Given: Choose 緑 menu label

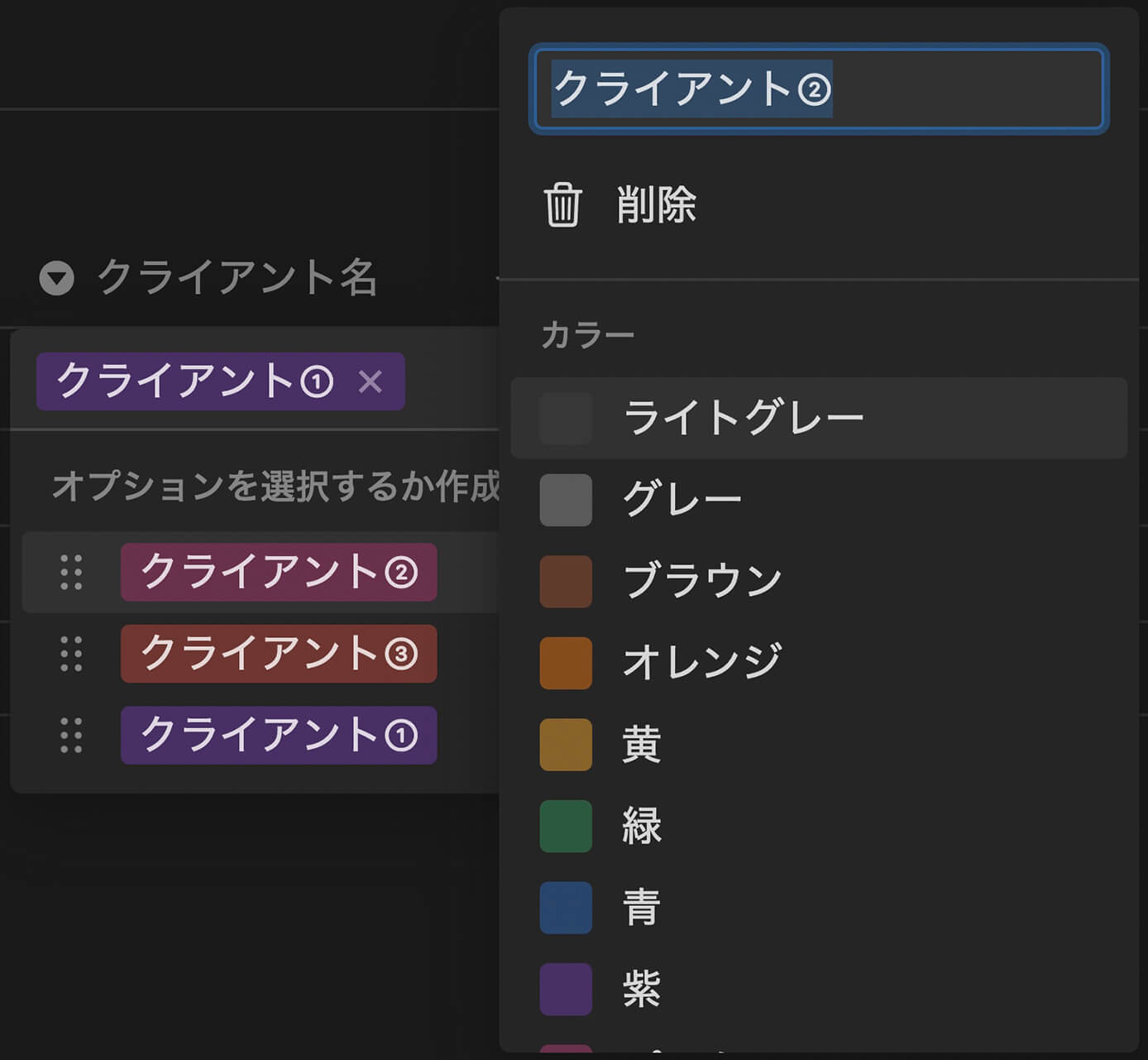Looking at the screenshot, I should 642,825.
